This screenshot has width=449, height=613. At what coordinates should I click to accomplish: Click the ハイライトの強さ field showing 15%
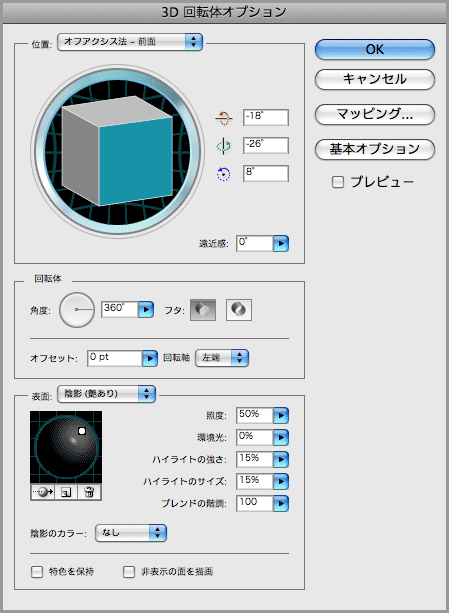254,459
